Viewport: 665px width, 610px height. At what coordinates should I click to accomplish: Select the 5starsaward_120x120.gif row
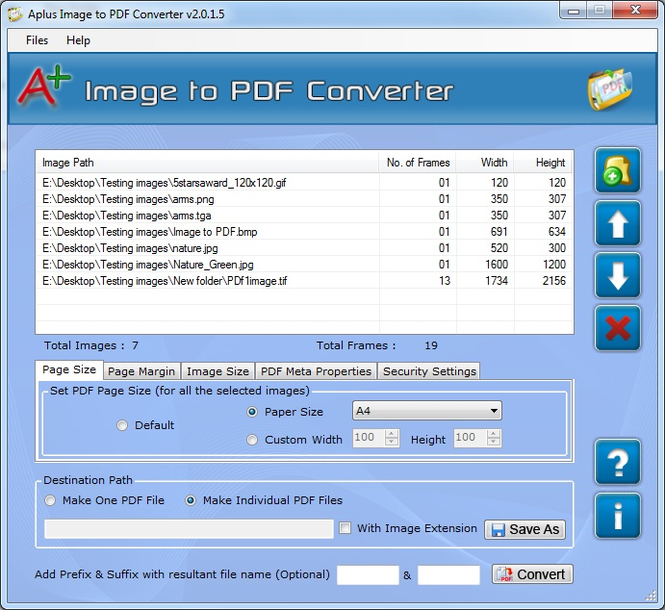point(305,183)
